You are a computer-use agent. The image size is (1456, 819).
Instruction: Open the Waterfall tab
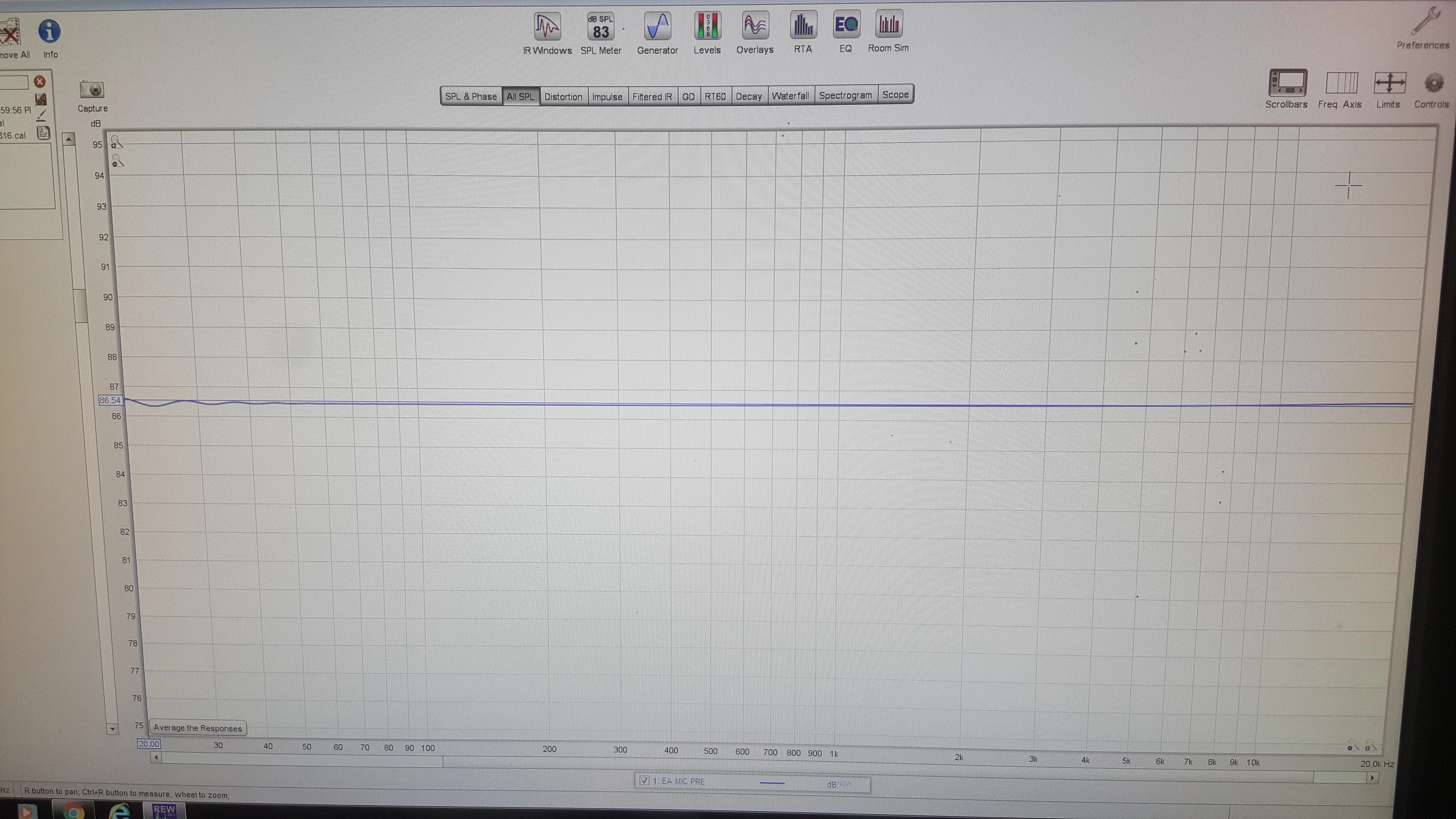point(790,95)
